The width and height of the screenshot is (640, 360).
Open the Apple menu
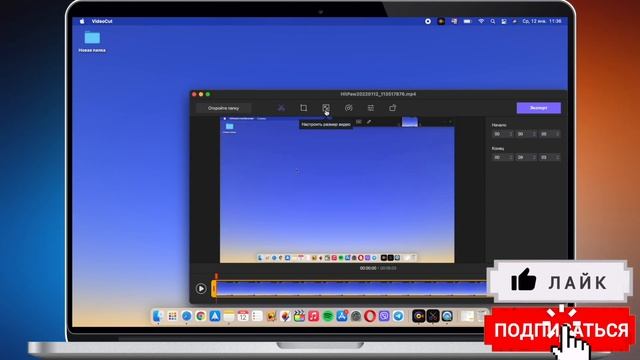82,21
